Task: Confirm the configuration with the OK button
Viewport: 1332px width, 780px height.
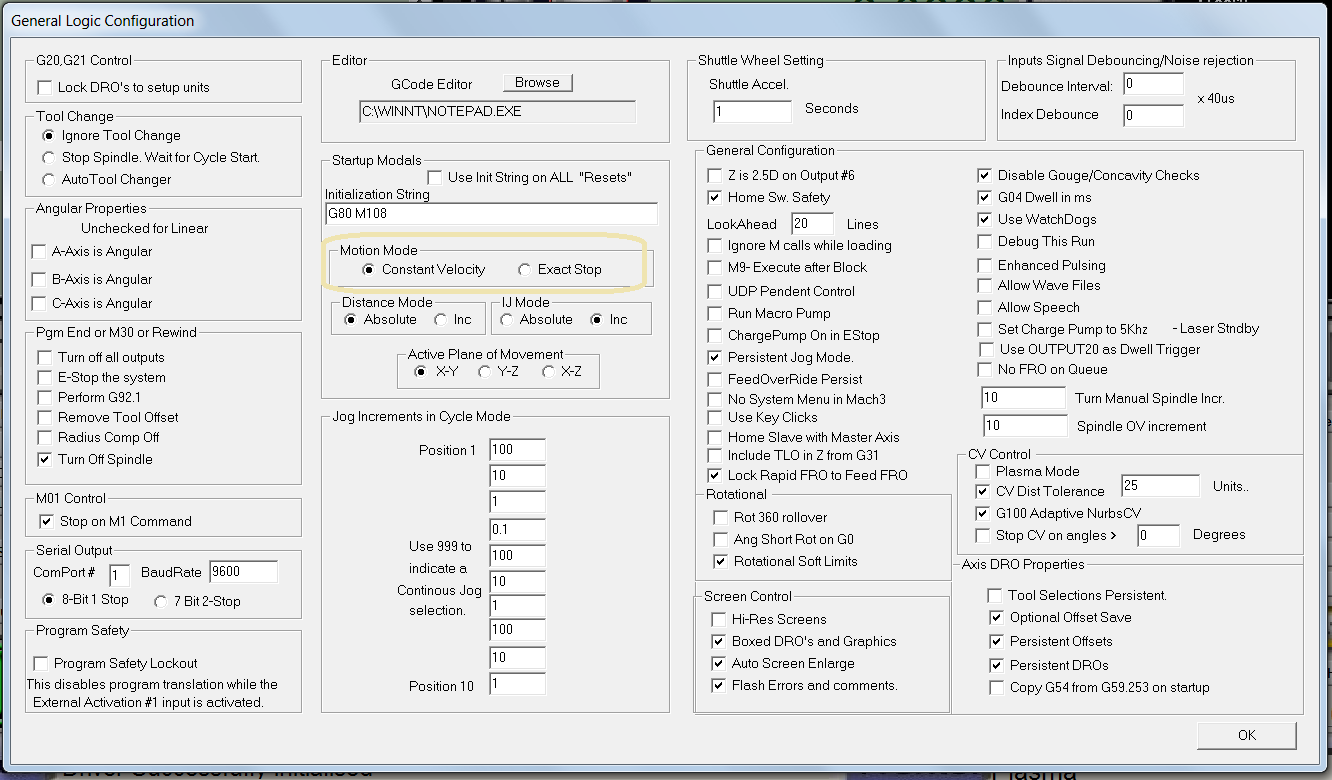Action: [1246, 735]
